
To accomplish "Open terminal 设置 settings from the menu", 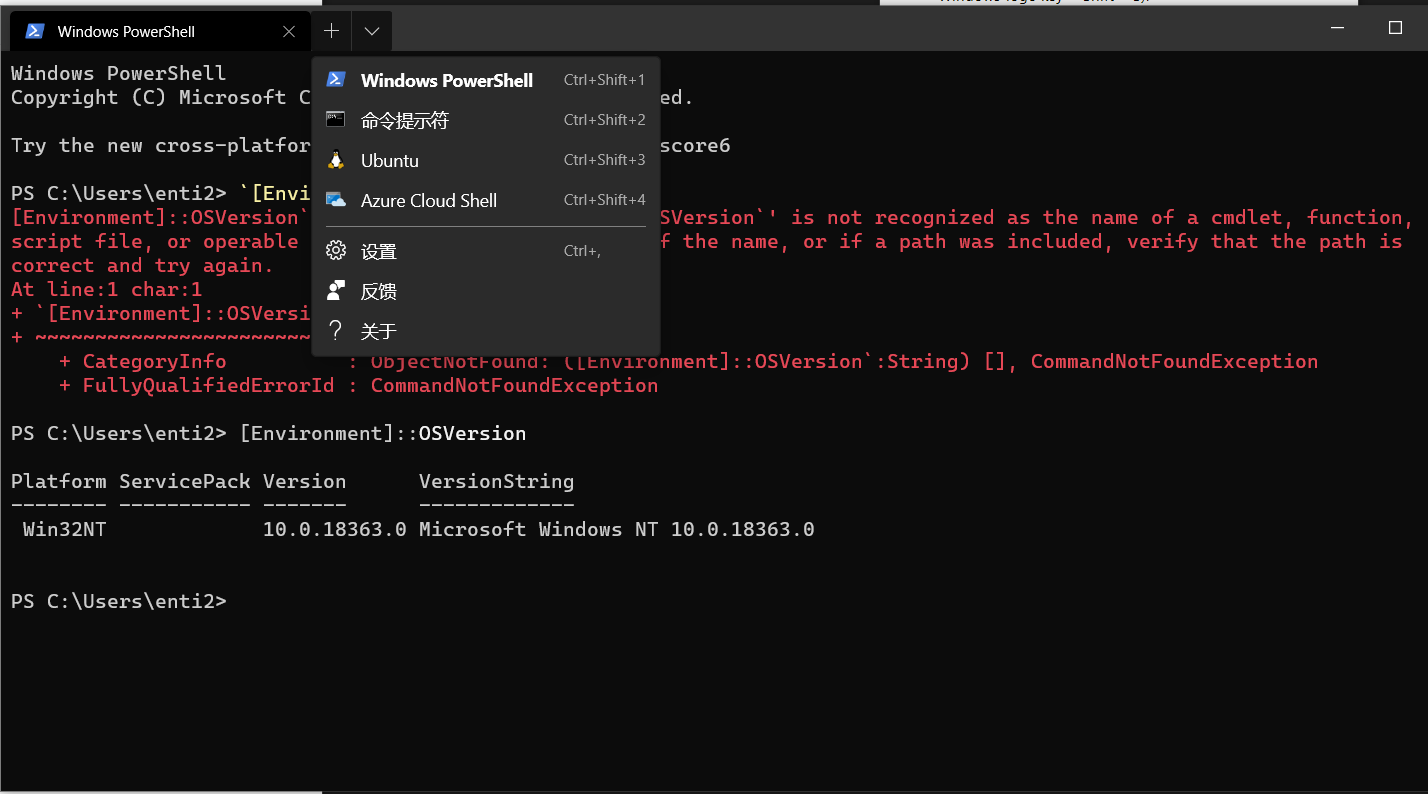I will tap(377, 250).
